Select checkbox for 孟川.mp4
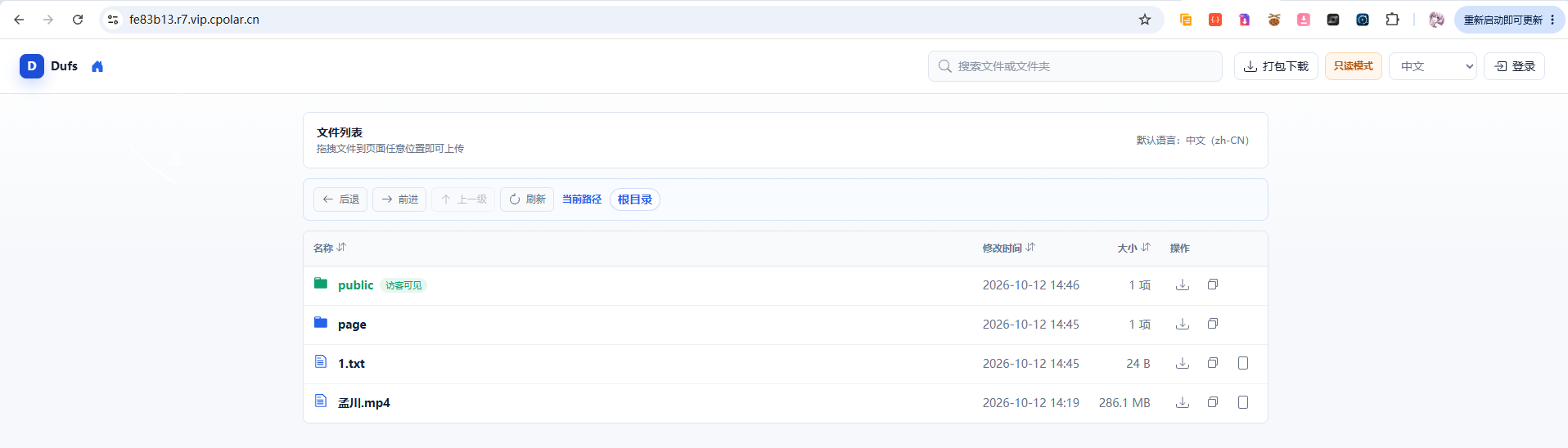Viewport: 1568px width, 448px height. (x=1243, y=402)
